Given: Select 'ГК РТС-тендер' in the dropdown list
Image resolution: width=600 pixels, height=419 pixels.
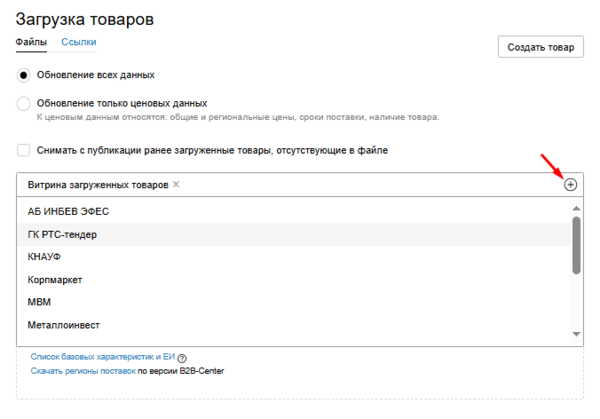Looking at the screenshot, I should pos(293,234).
